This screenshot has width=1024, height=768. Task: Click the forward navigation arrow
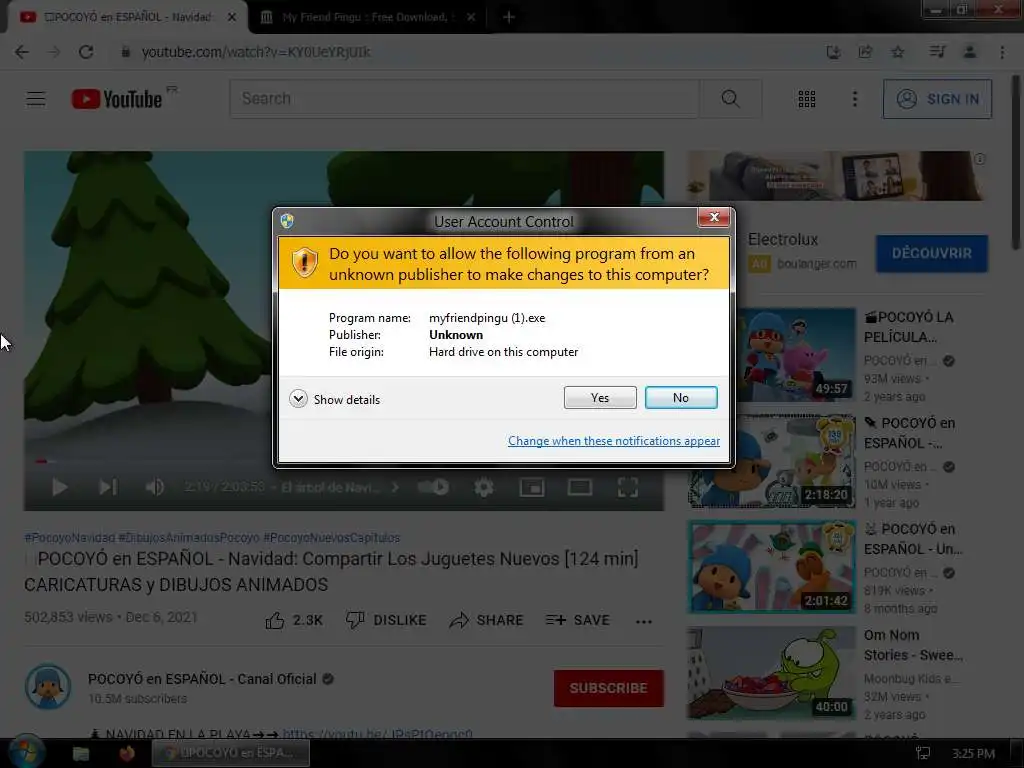54,52
